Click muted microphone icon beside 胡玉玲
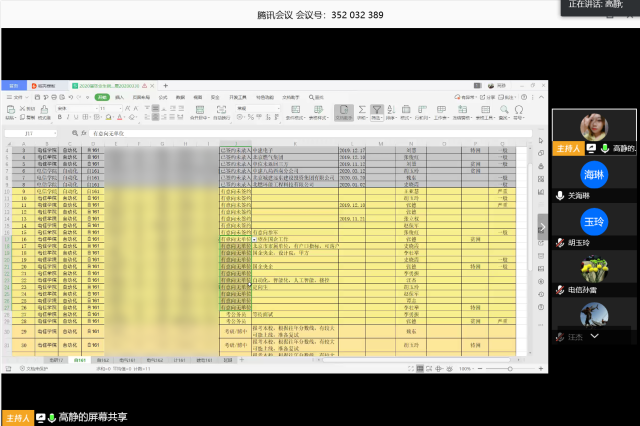 (x=560, y=242)
